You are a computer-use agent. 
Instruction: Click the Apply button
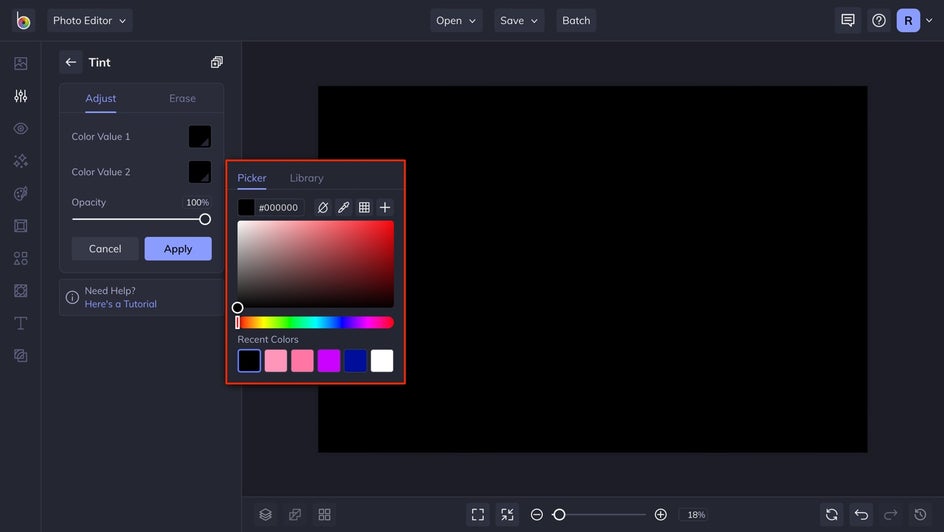click(x=178, y=249)
